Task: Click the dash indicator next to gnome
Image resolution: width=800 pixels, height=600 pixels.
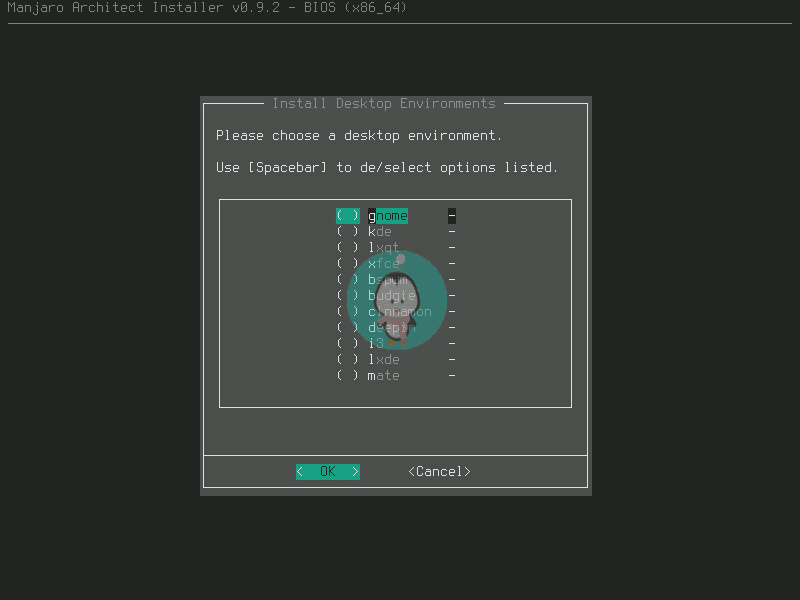Action: 451,215
